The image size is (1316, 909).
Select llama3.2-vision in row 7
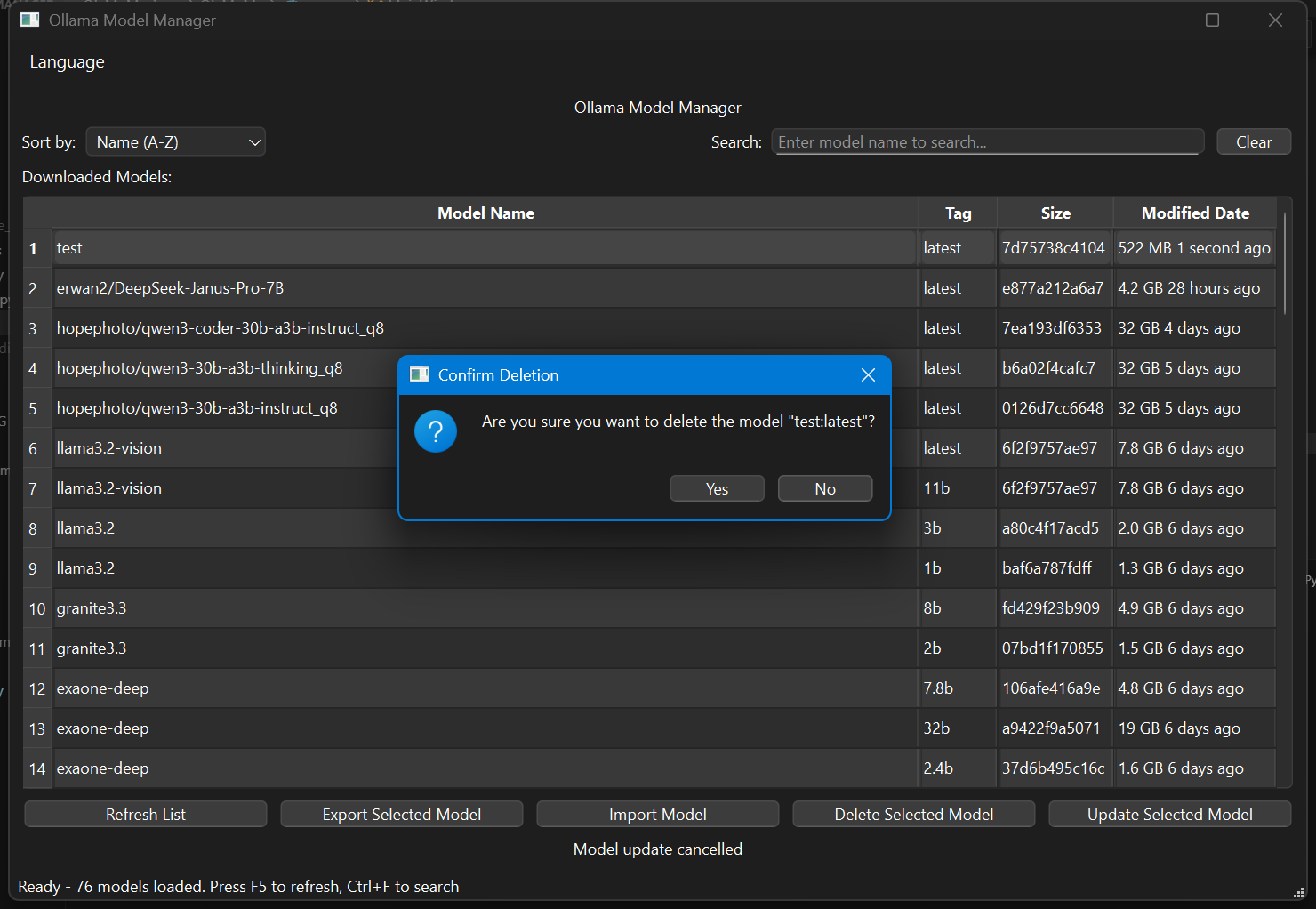(226, 488)
